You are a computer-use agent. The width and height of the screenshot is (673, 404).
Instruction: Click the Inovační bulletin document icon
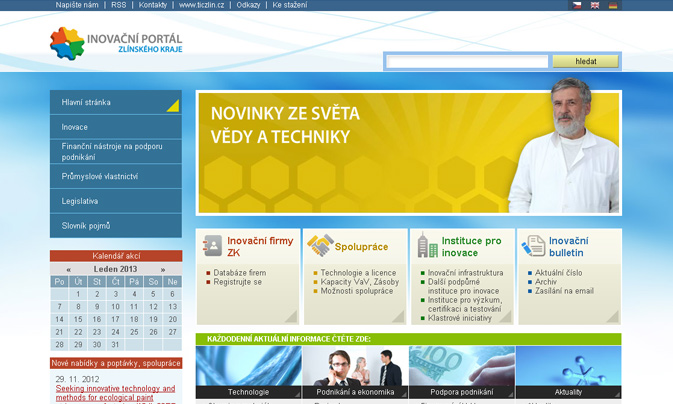534,246
